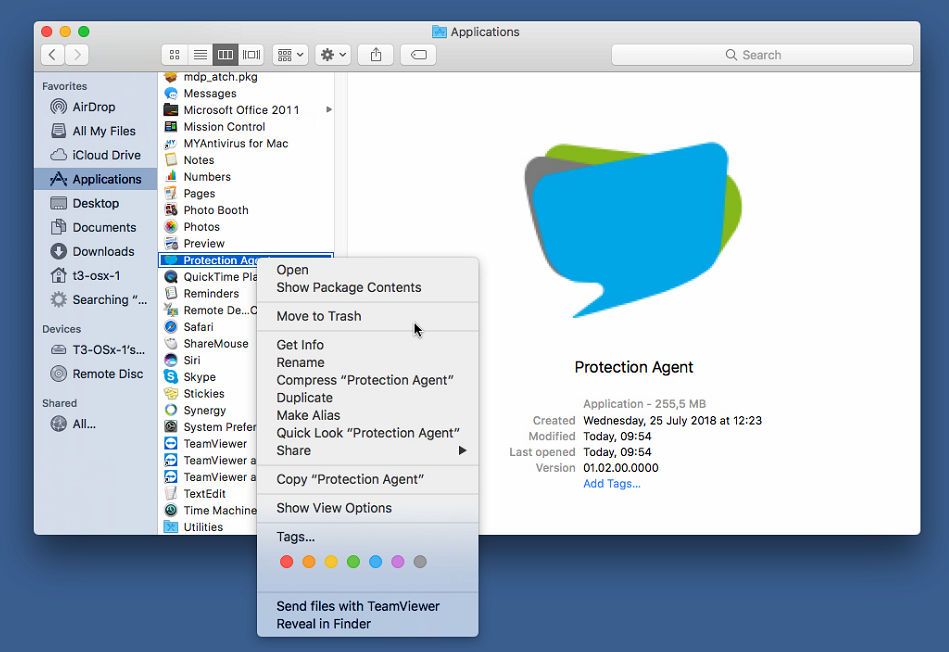Apply the orange tag color
Image resolution: width=949 pixels, height=652 pixels.
(x=309, y=562)
